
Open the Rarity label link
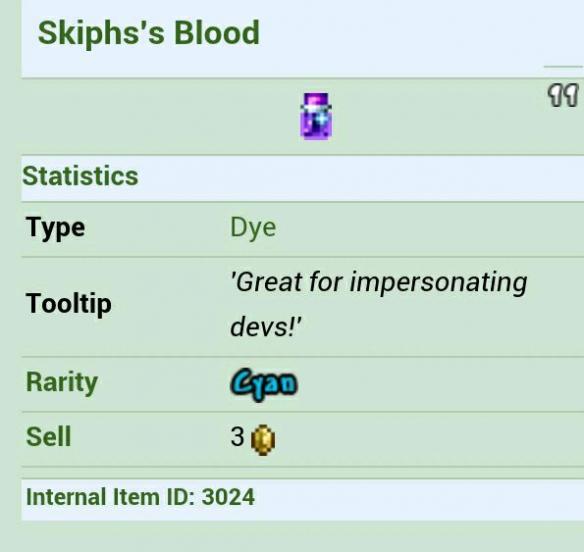coord(62,383)
